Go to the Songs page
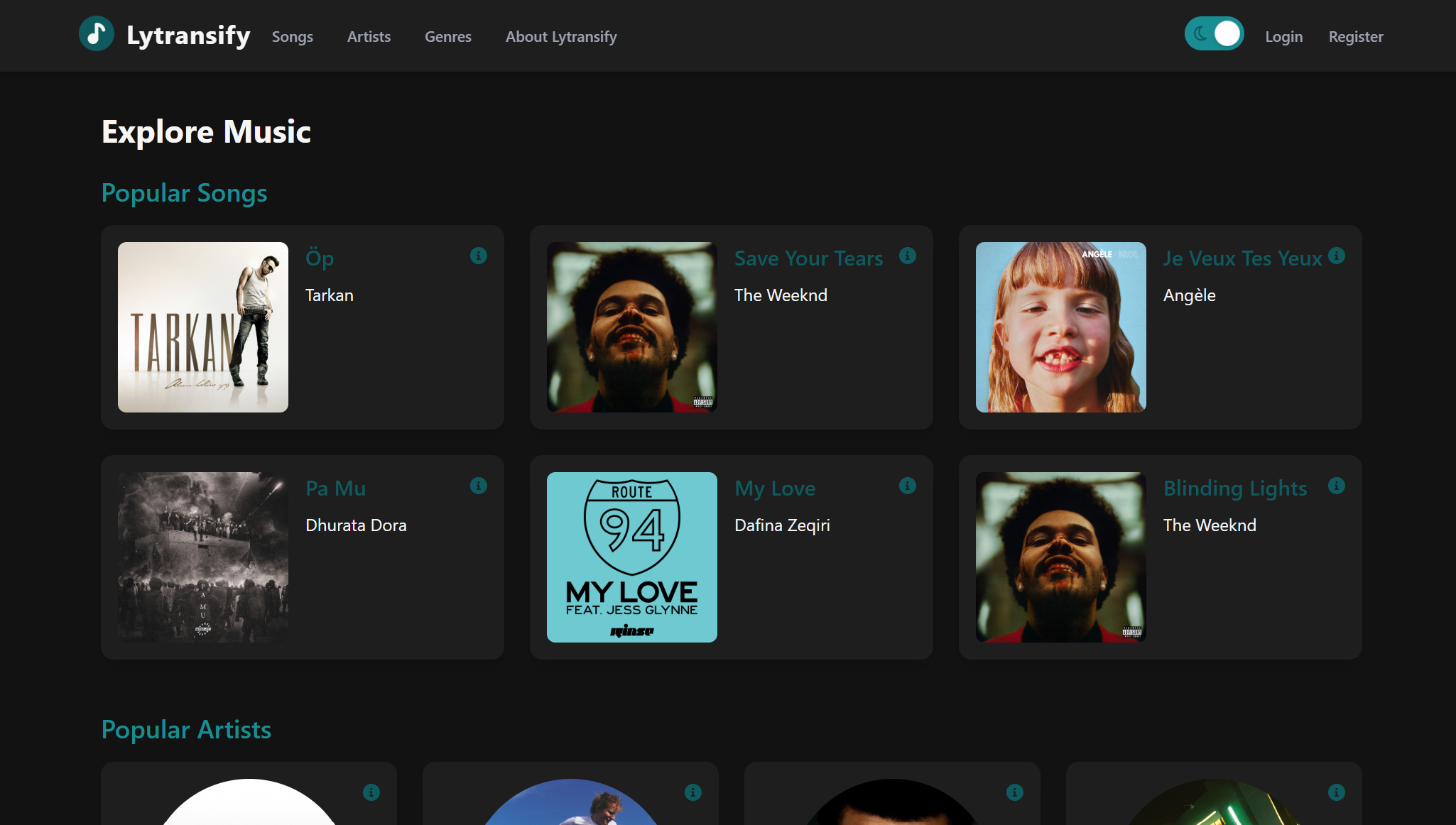 pyautogui.click(x=293, y=37)
